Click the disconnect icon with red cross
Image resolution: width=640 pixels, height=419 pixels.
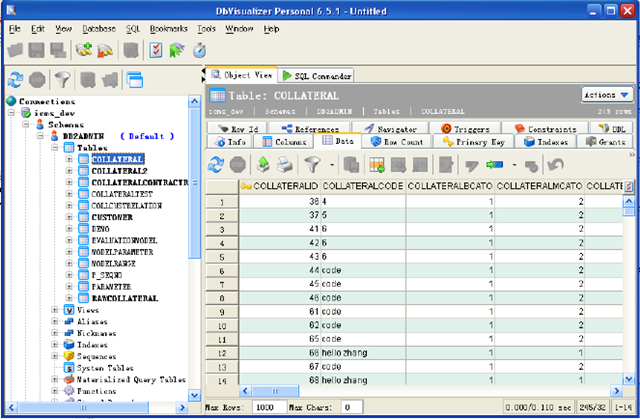105,50
